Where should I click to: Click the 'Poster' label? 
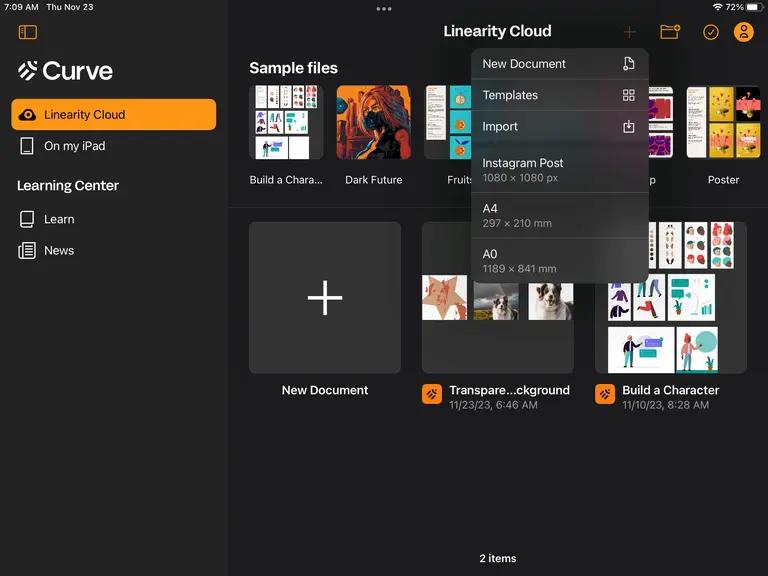point(723,180)
